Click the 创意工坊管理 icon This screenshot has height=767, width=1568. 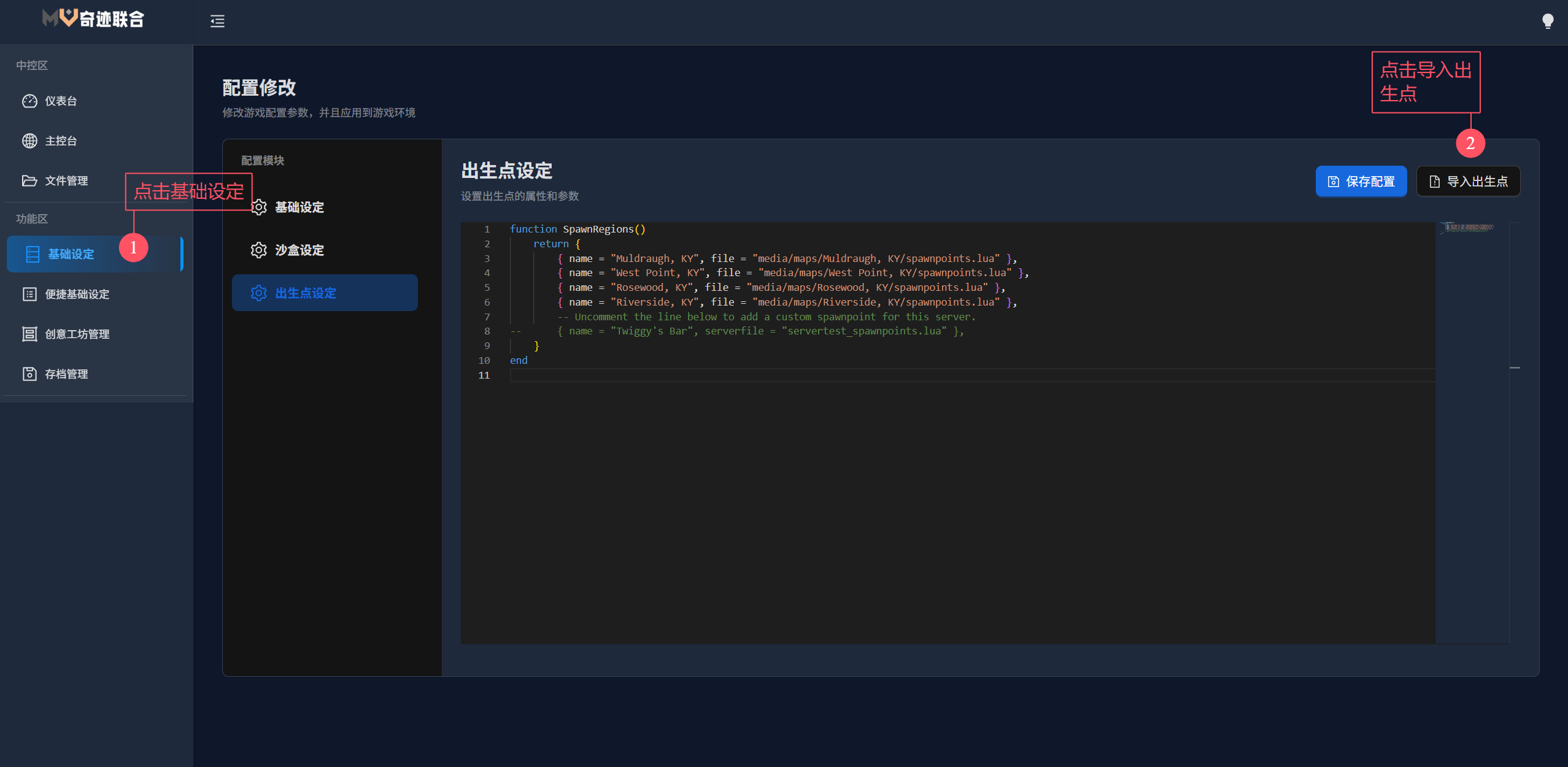click(29, 334)
